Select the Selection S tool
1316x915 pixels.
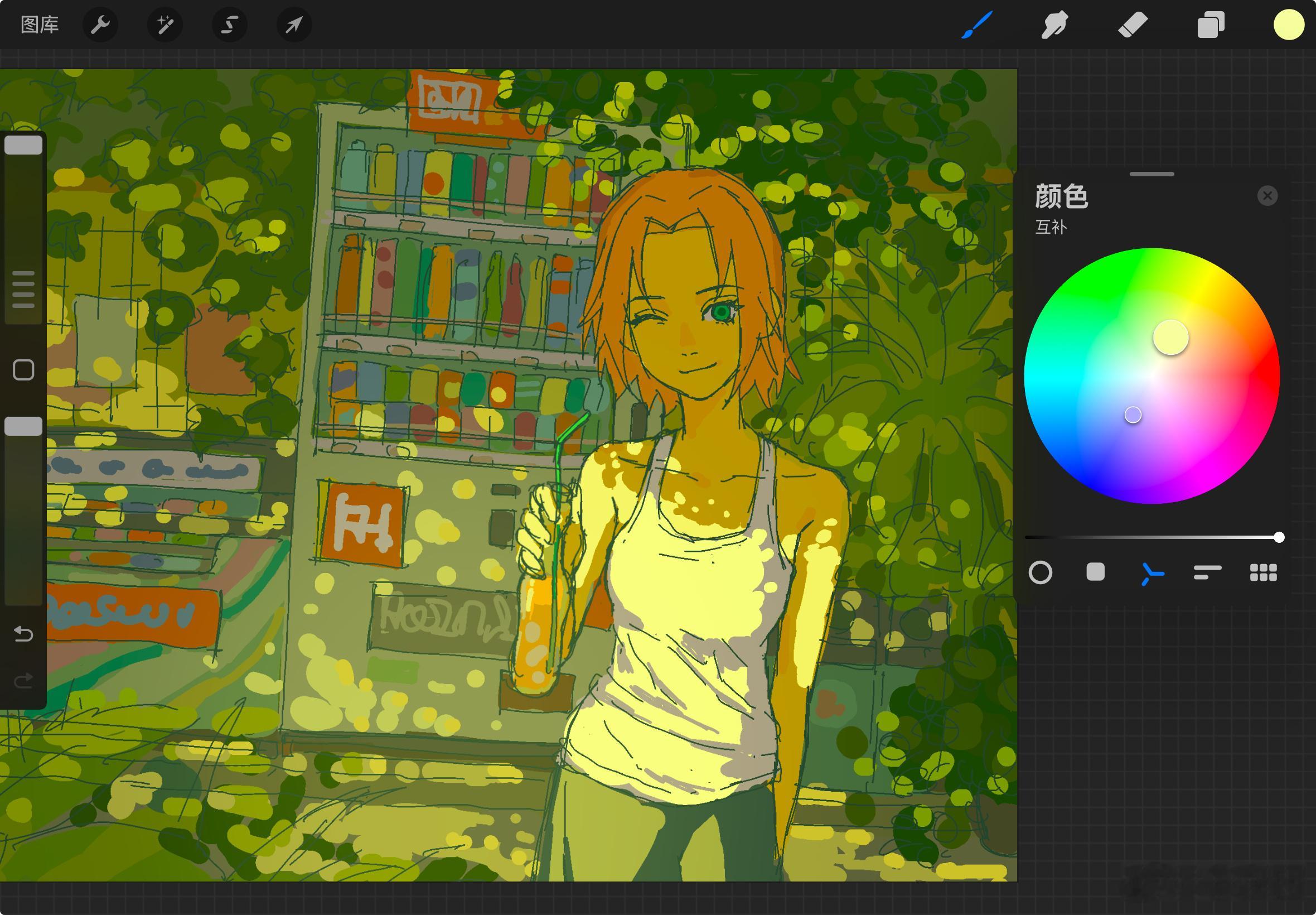230,25
